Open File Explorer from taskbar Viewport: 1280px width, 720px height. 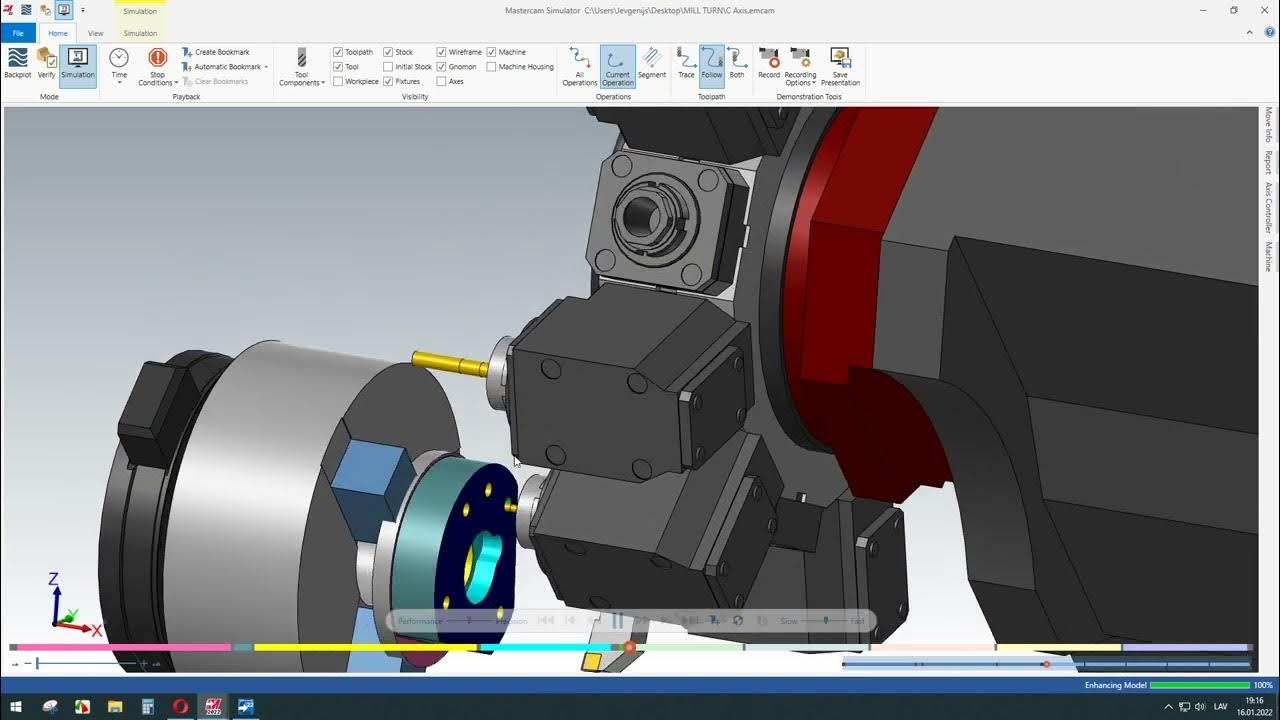115,707
